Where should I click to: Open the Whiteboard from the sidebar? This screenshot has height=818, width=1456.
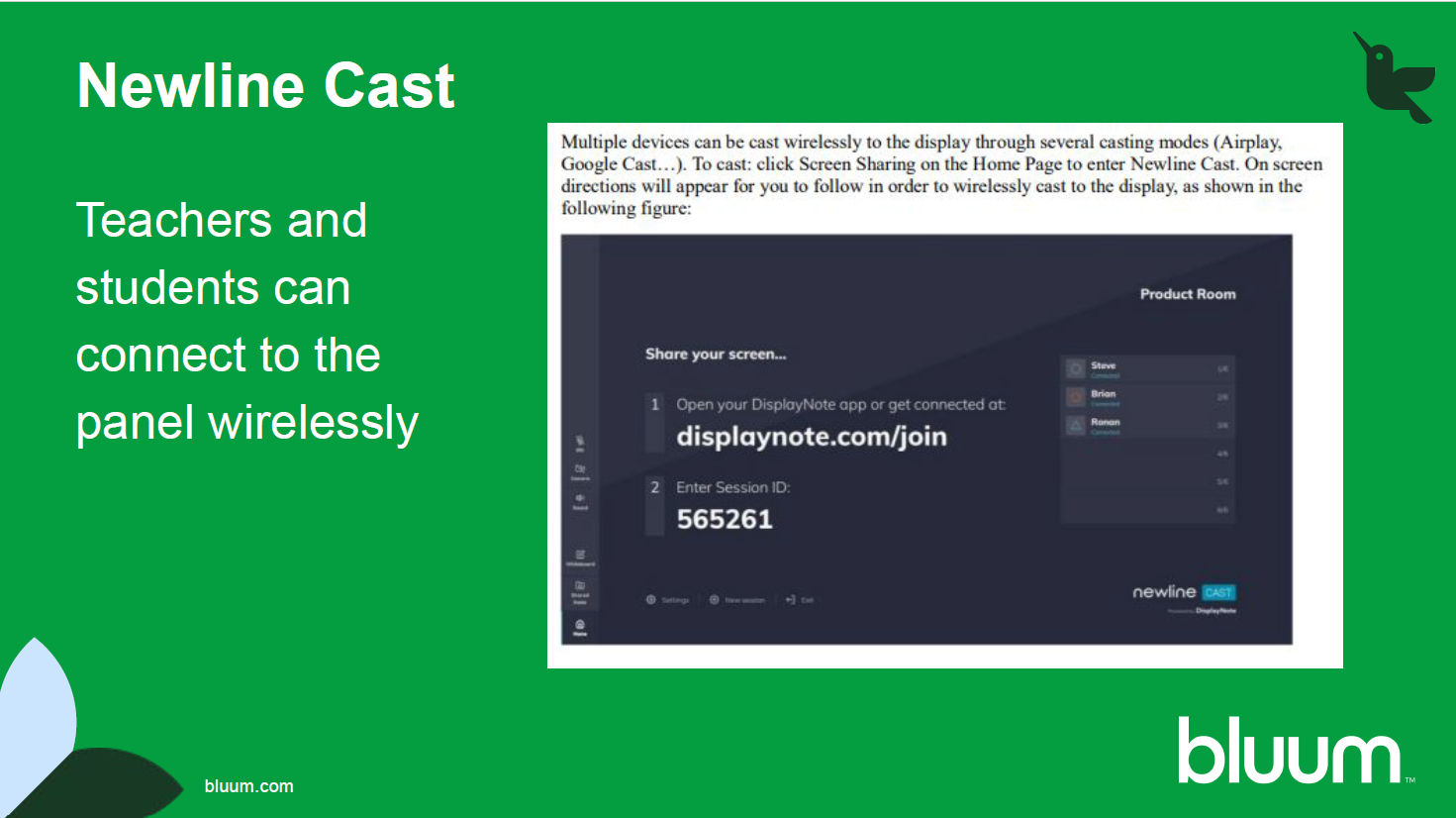click(580, 558)
